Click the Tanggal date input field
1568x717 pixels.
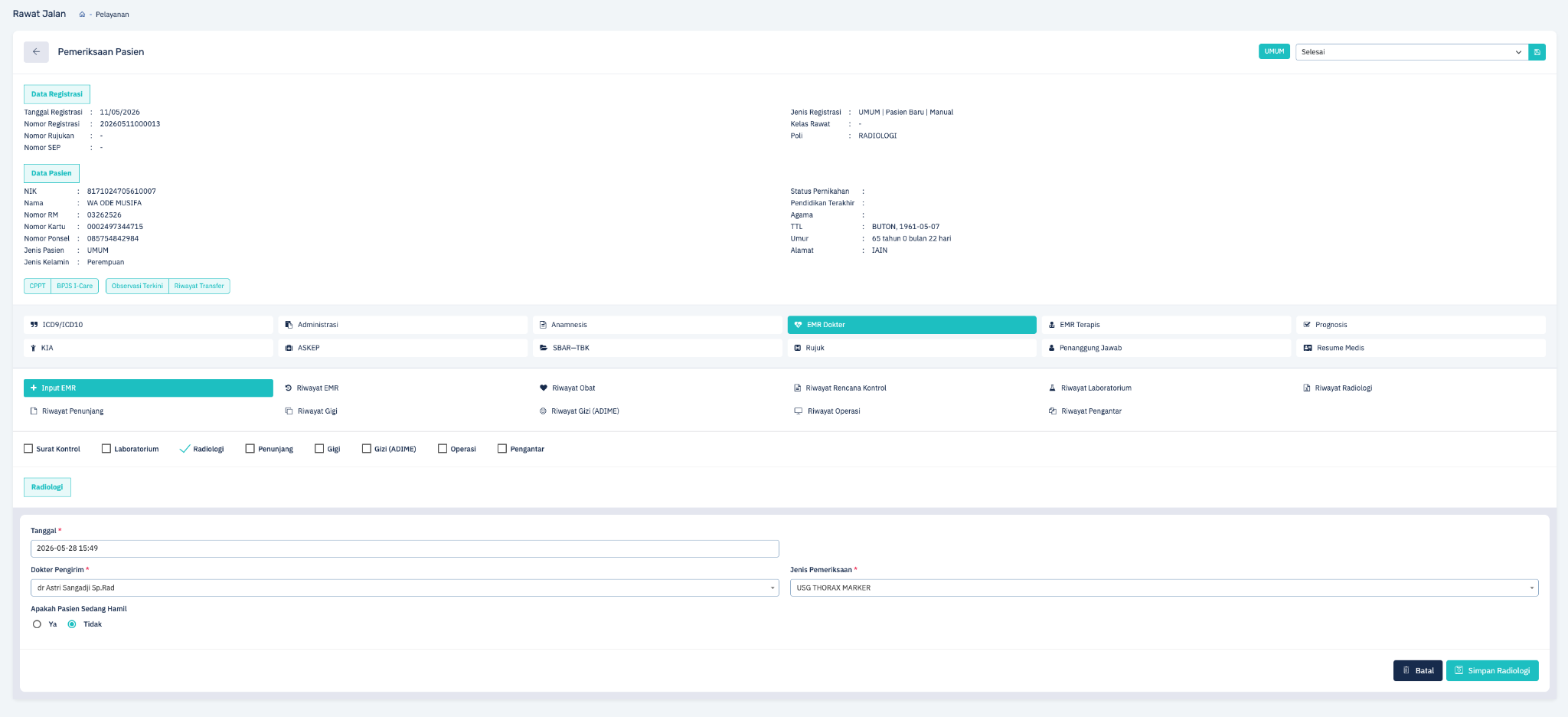click(x=405, y=548)
